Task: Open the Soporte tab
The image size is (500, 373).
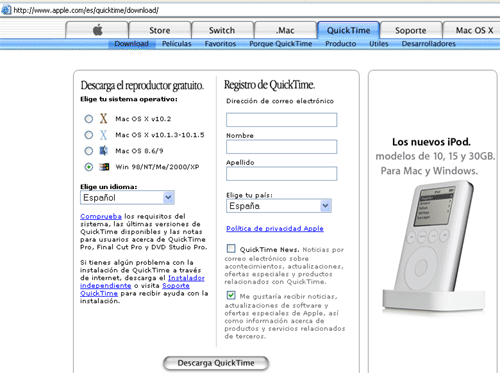Action: 411,30
